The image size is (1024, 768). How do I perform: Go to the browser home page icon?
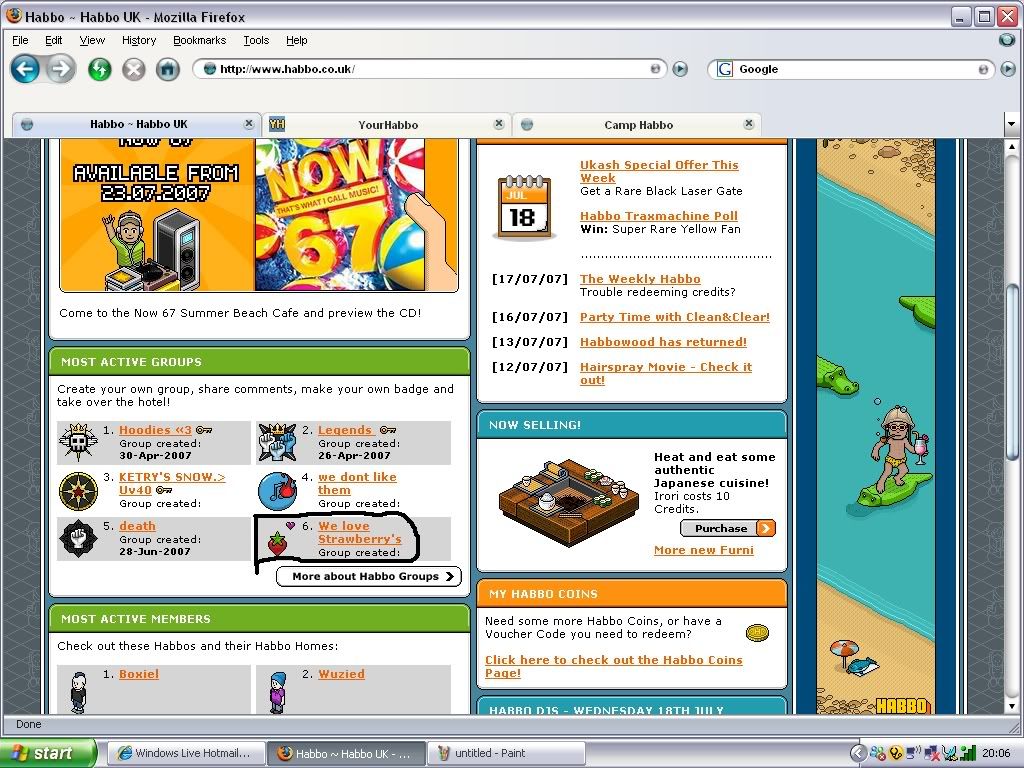[167, 69]
